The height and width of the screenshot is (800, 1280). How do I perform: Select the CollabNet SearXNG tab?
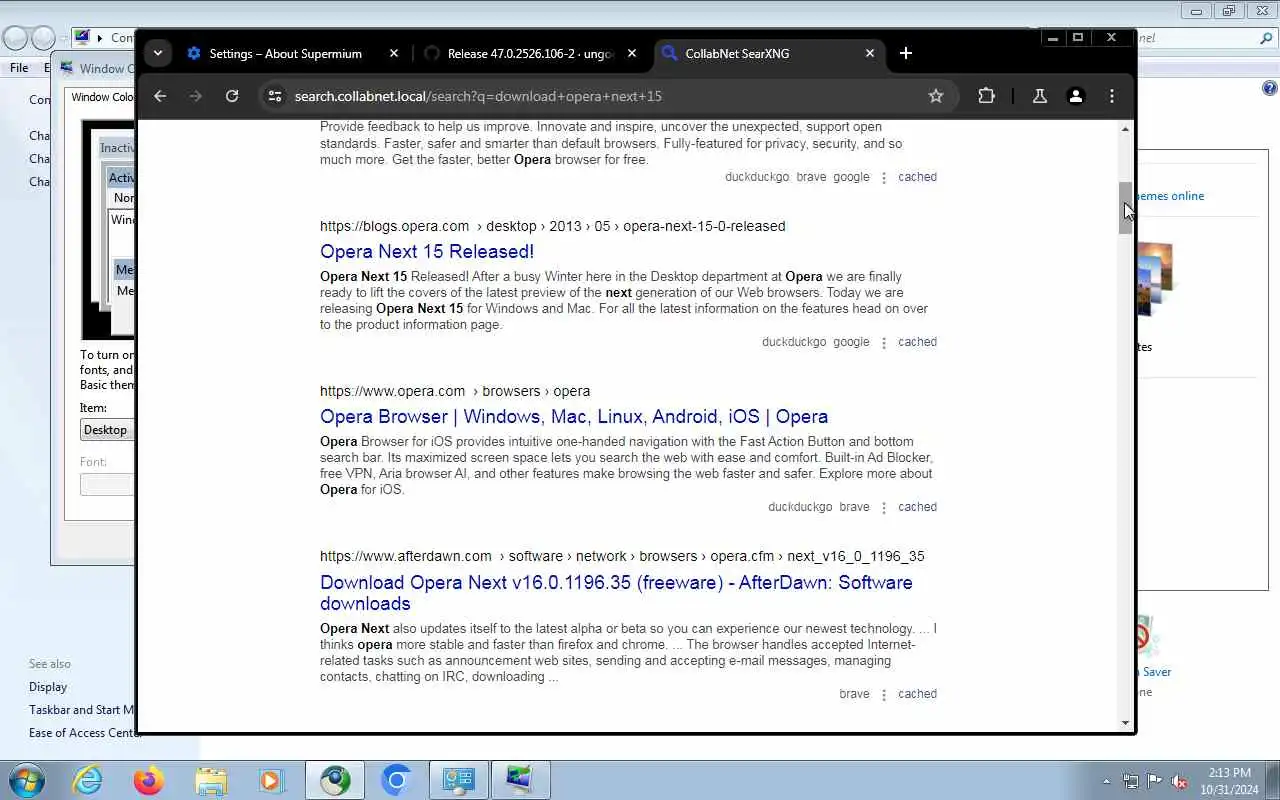[x=737, y=53]
